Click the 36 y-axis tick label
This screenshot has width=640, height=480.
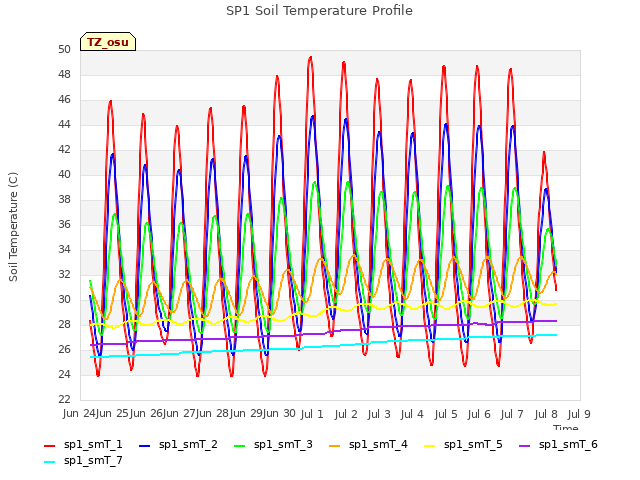point(64,224)
